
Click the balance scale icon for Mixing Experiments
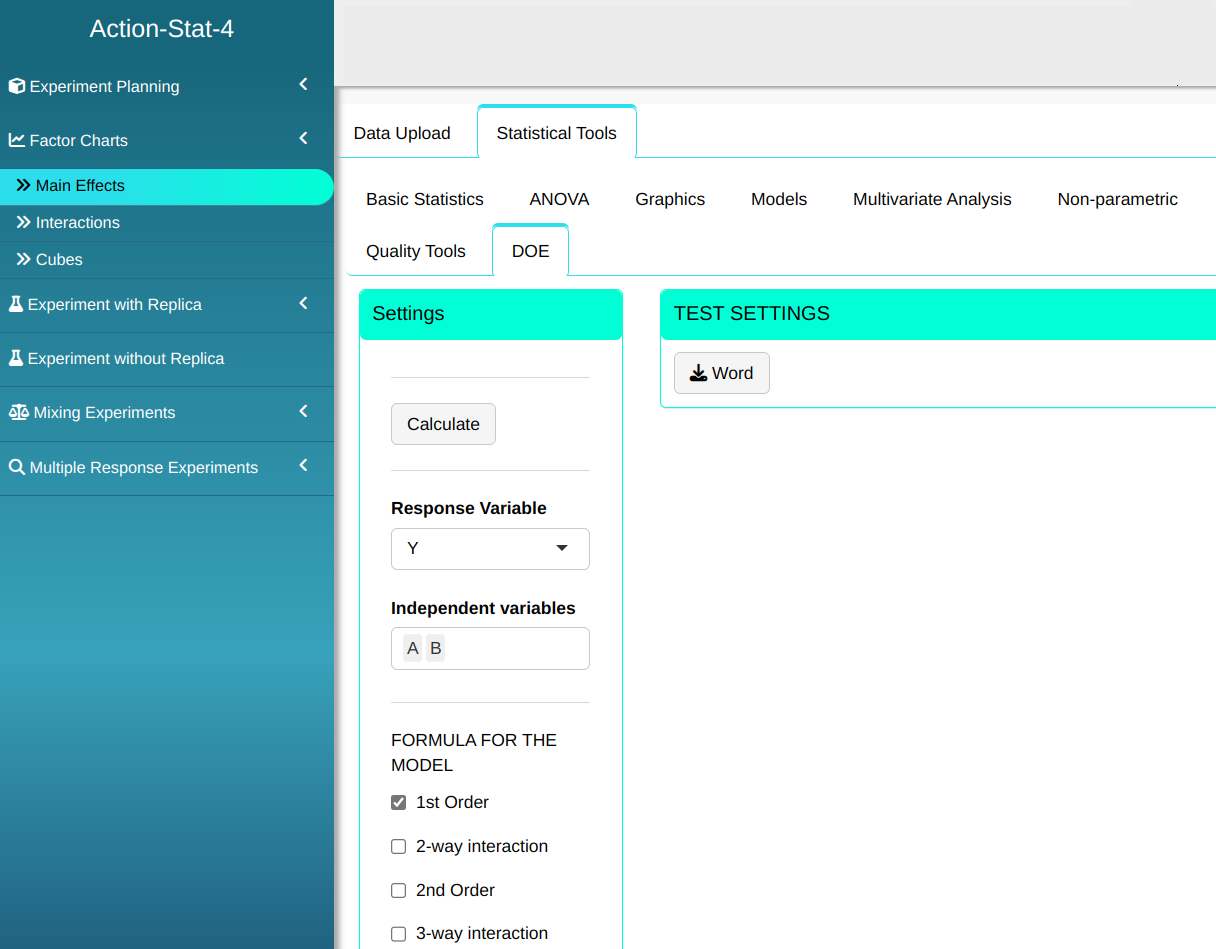point(18,412)
